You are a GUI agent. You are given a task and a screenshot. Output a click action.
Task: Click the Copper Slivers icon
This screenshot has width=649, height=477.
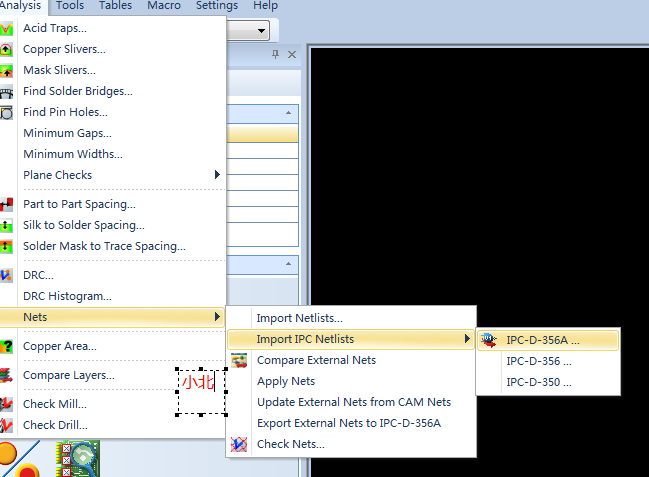click(7, 49)
